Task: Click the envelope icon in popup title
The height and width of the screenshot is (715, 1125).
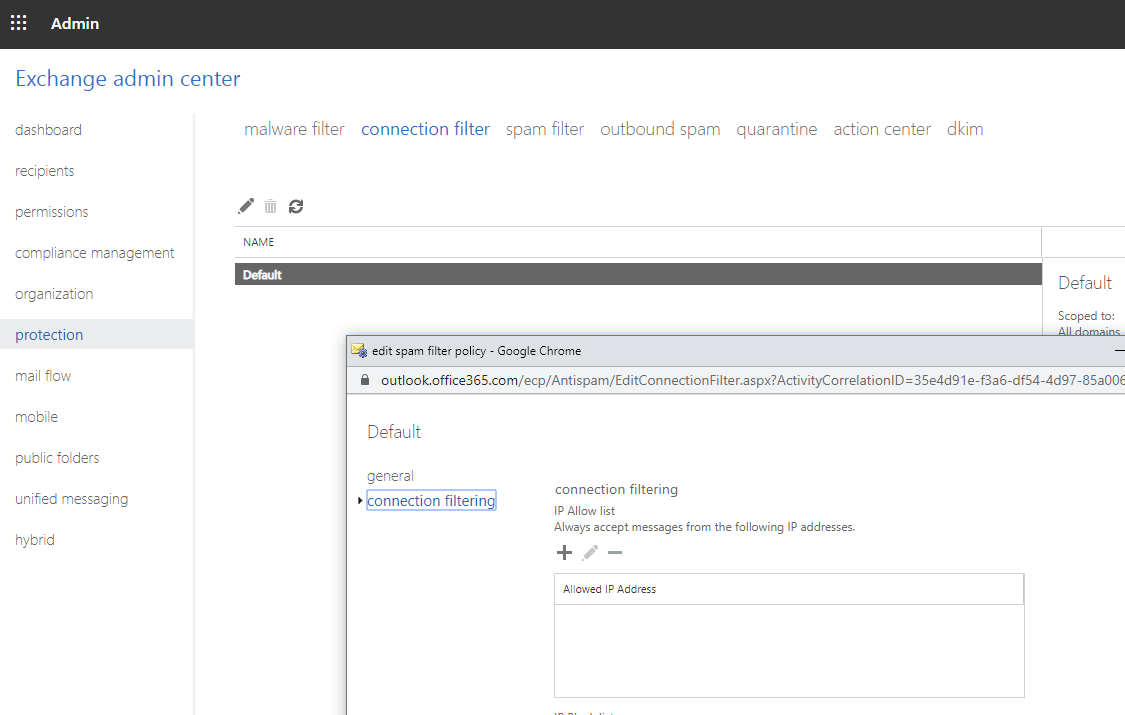Action: click(x=359, y=350)
